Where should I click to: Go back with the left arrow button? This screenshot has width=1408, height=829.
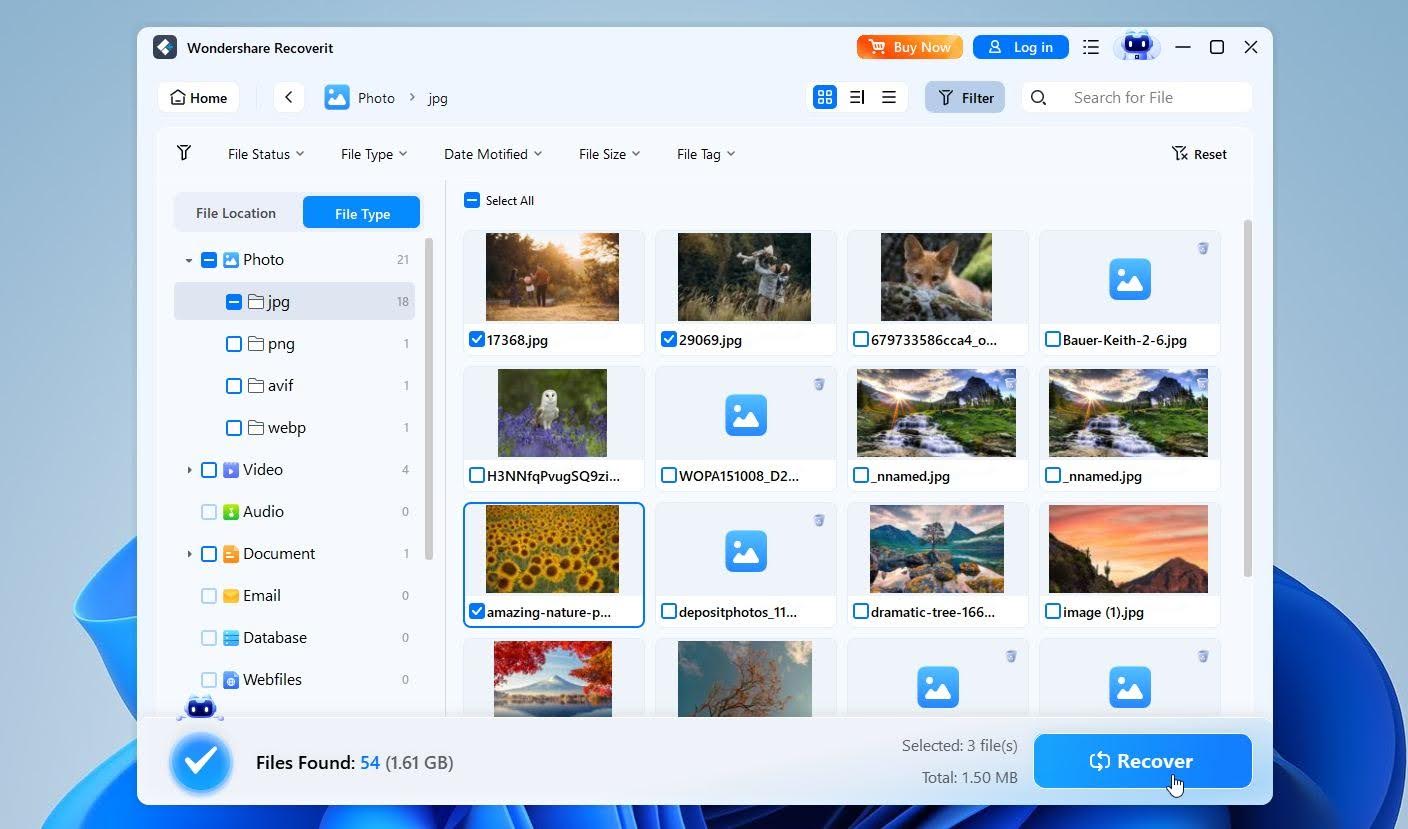(288, 97)
